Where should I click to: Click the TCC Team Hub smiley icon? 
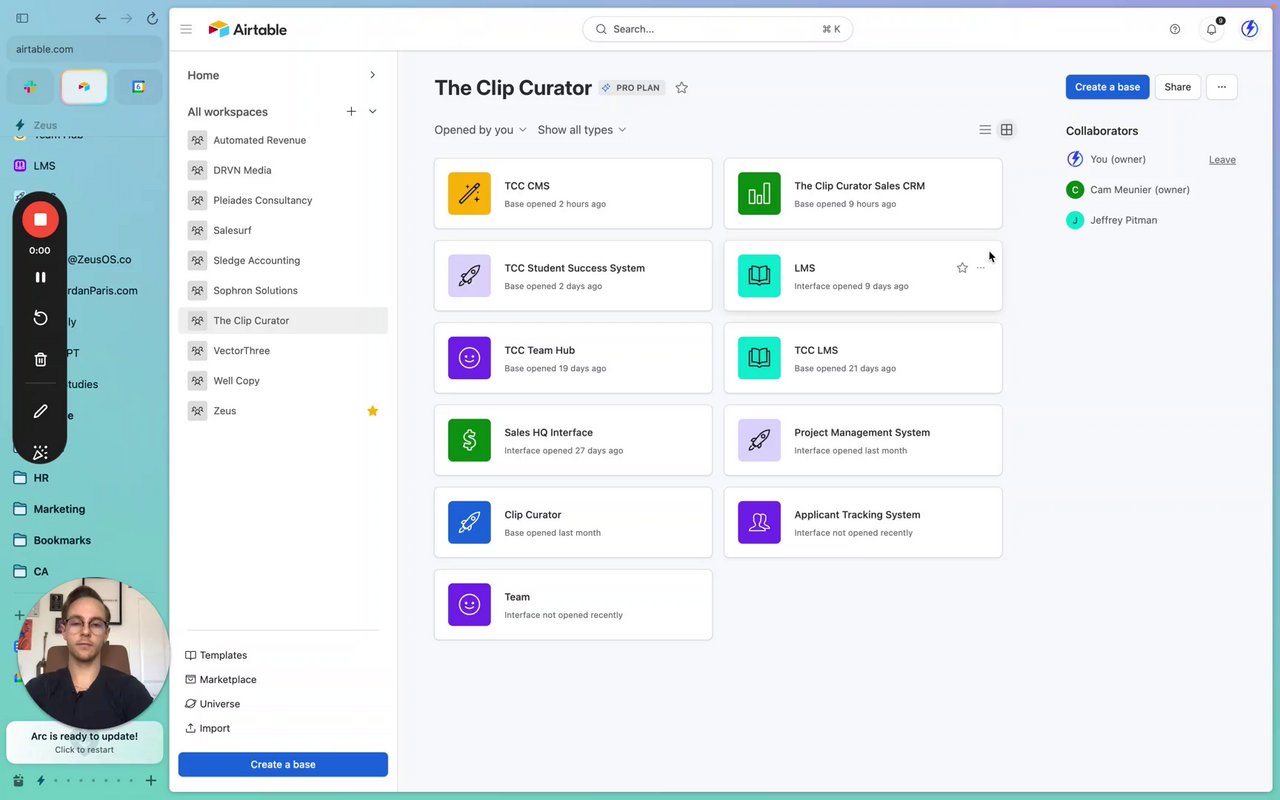click(x=469, y=358)
